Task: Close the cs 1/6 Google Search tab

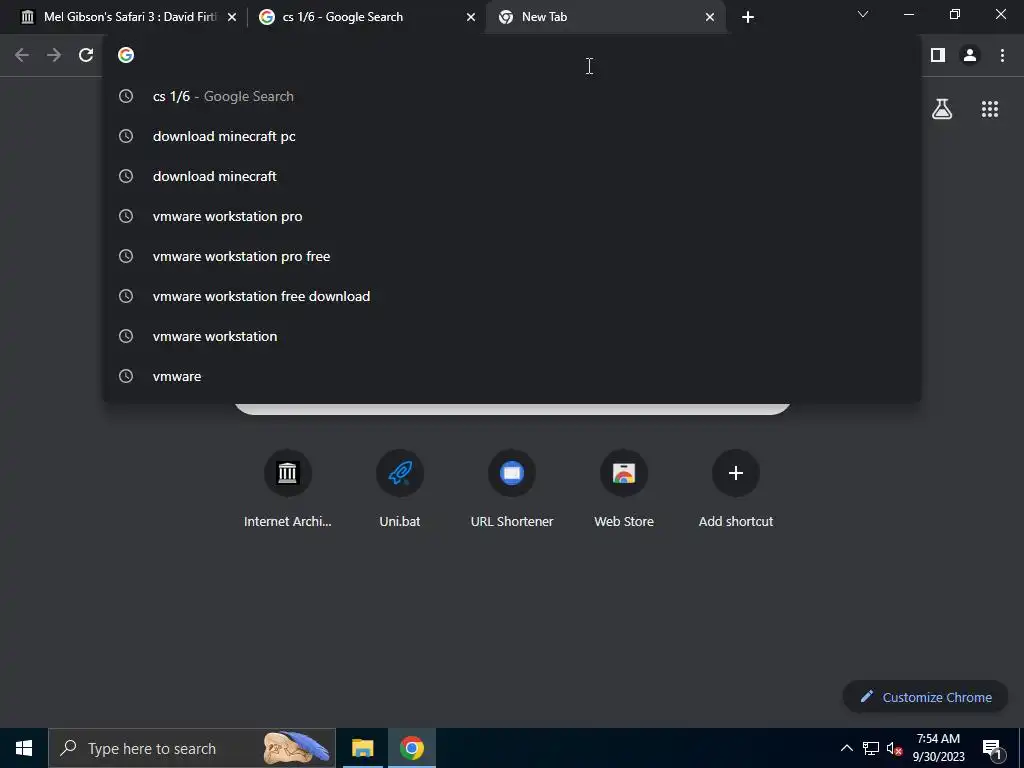Action: pos(471,18)
